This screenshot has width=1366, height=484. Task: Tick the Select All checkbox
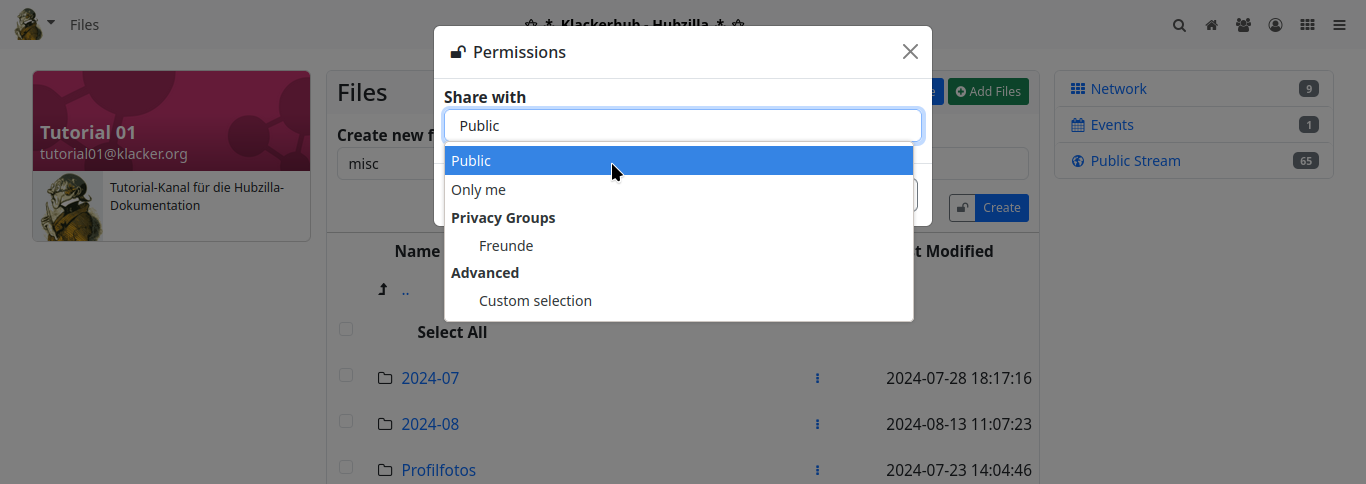tap(346, 329)
